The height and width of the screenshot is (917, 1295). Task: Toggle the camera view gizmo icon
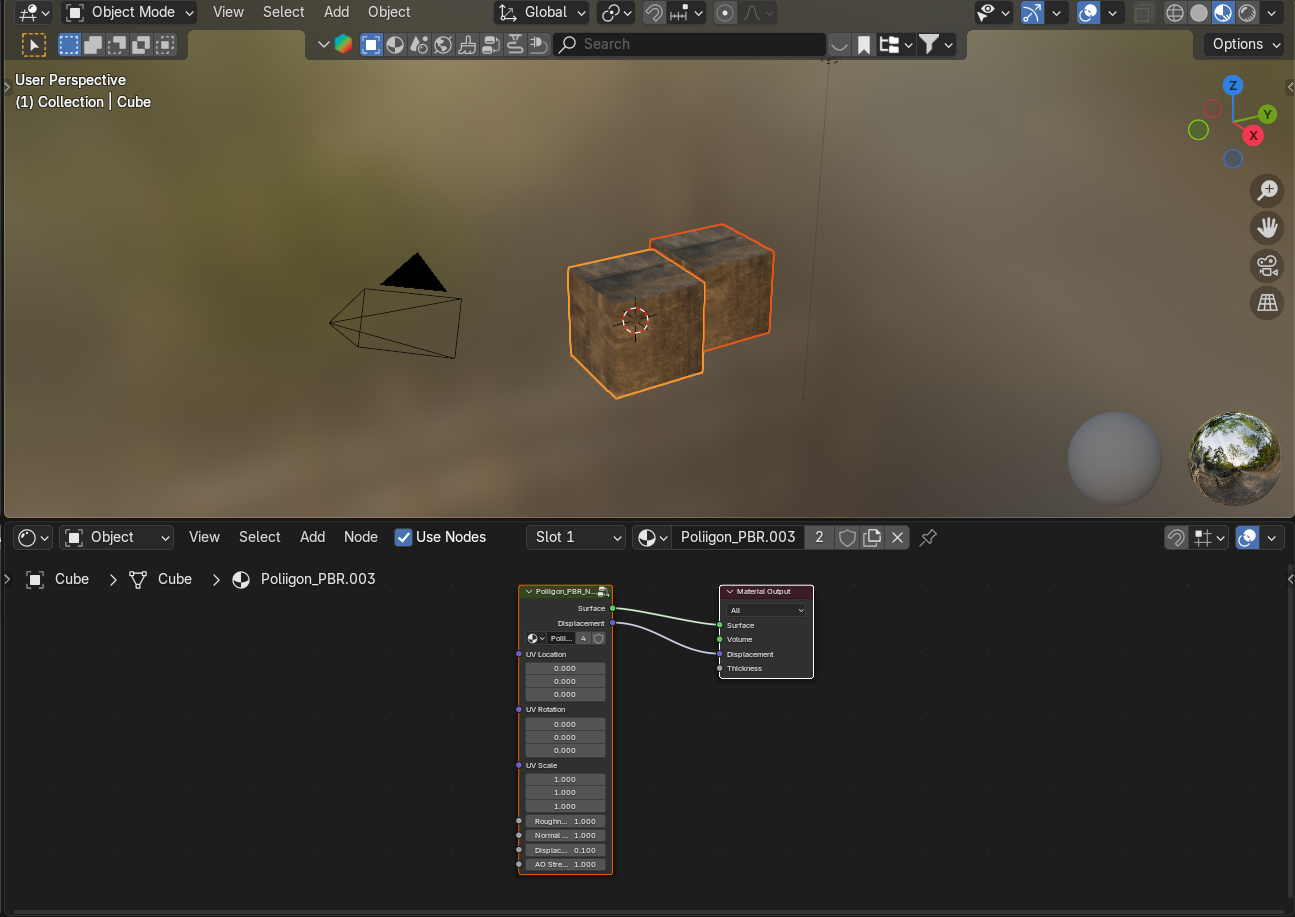pos(1267,266)
